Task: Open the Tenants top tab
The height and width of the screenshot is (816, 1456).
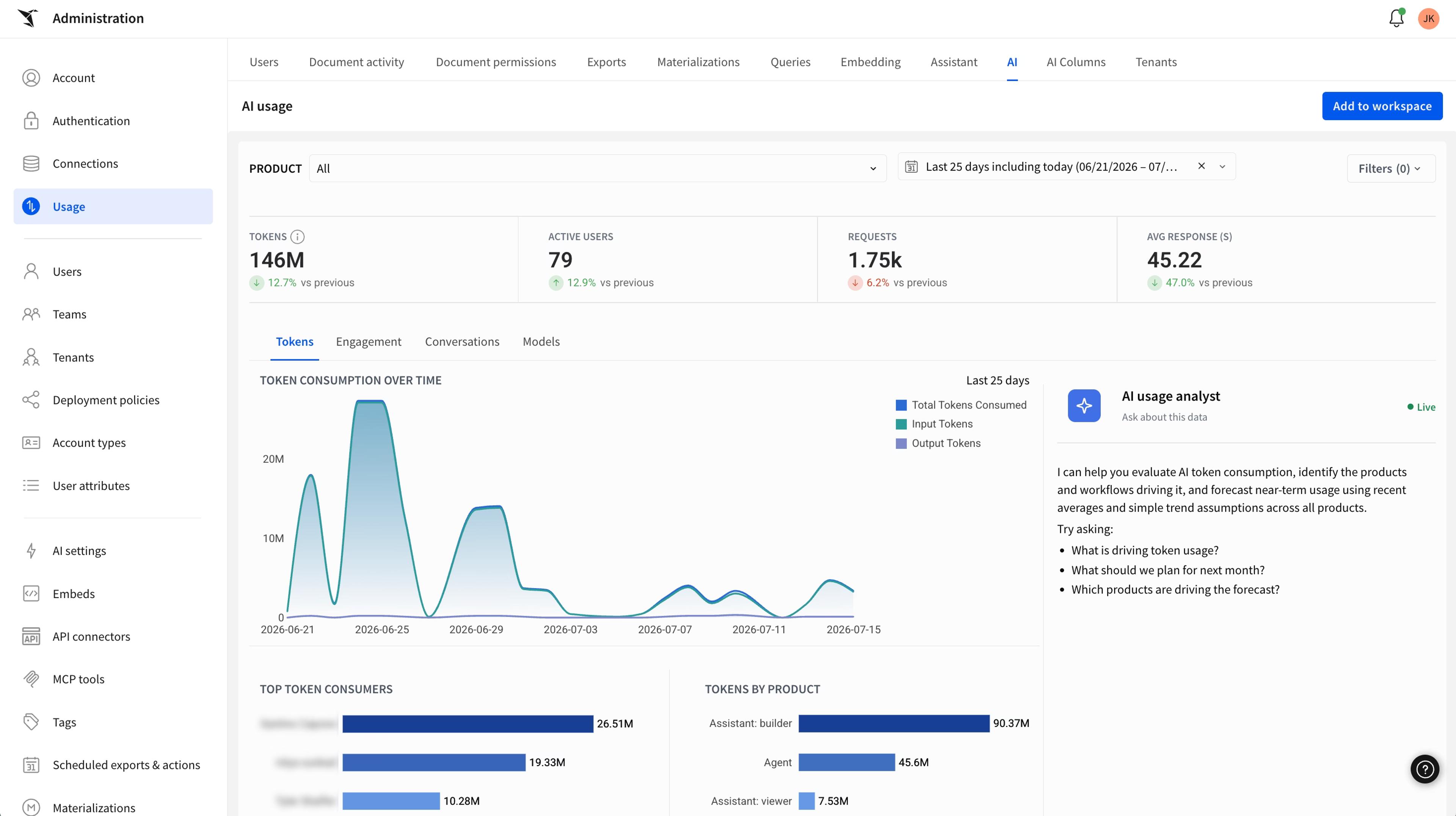Action: tap(1156, 62)
